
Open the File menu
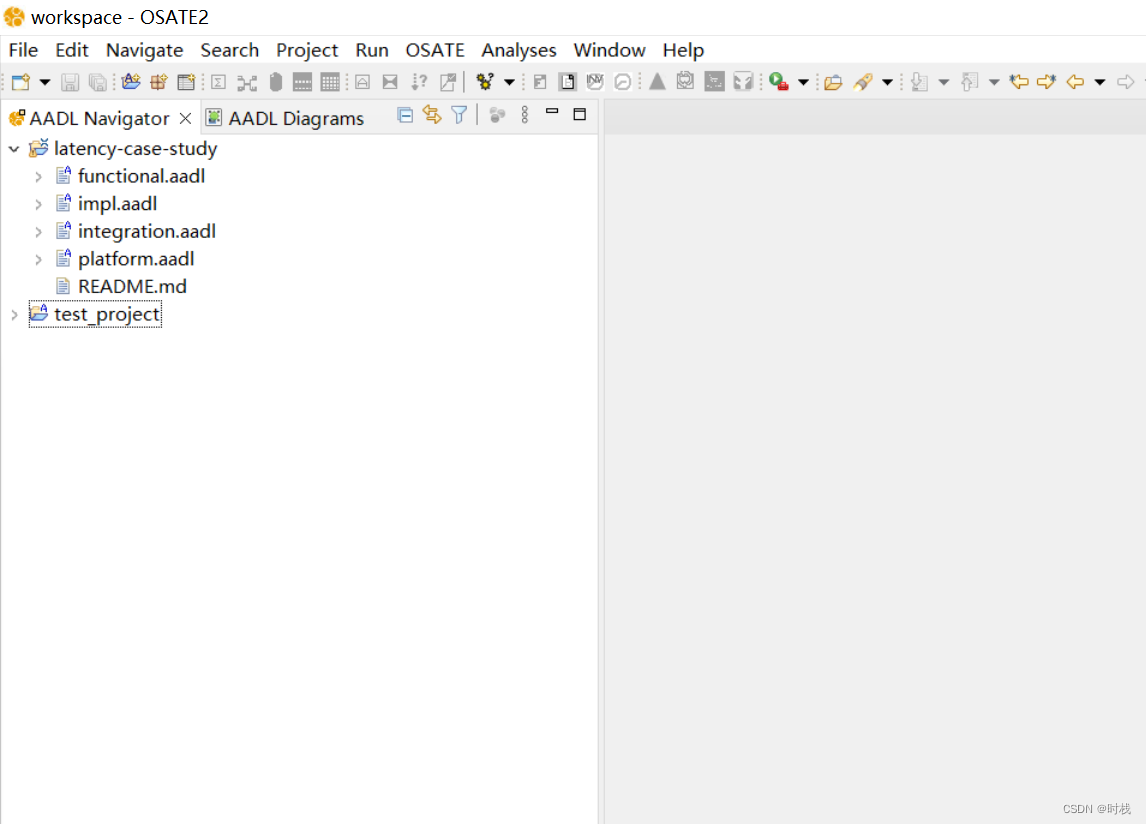[x=23, y=50]
